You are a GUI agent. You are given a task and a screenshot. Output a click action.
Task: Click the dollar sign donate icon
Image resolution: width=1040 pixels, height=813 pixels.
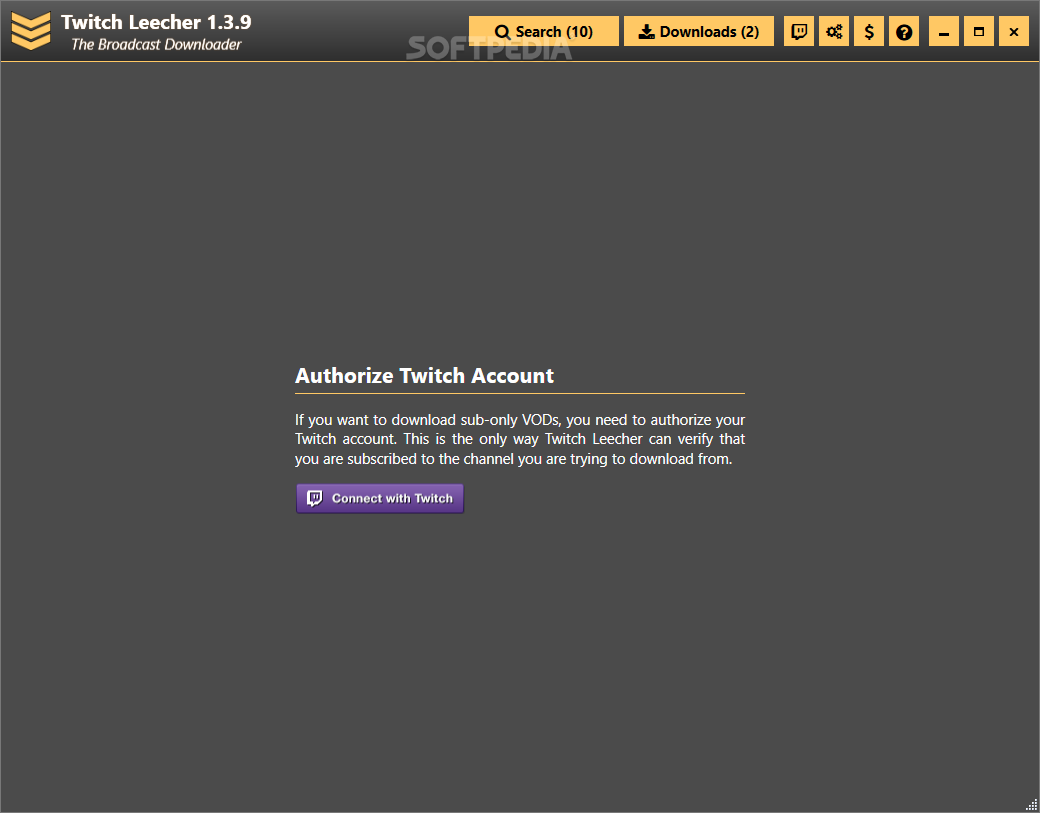(869, 31)
